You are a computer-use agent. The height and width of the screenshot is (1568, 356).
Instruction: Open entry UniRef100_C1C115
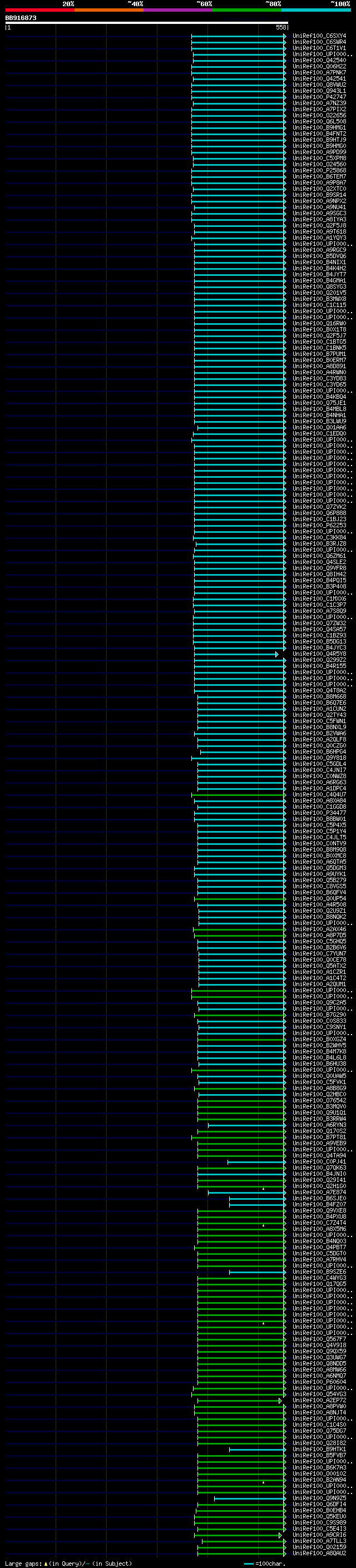(319, 305)
